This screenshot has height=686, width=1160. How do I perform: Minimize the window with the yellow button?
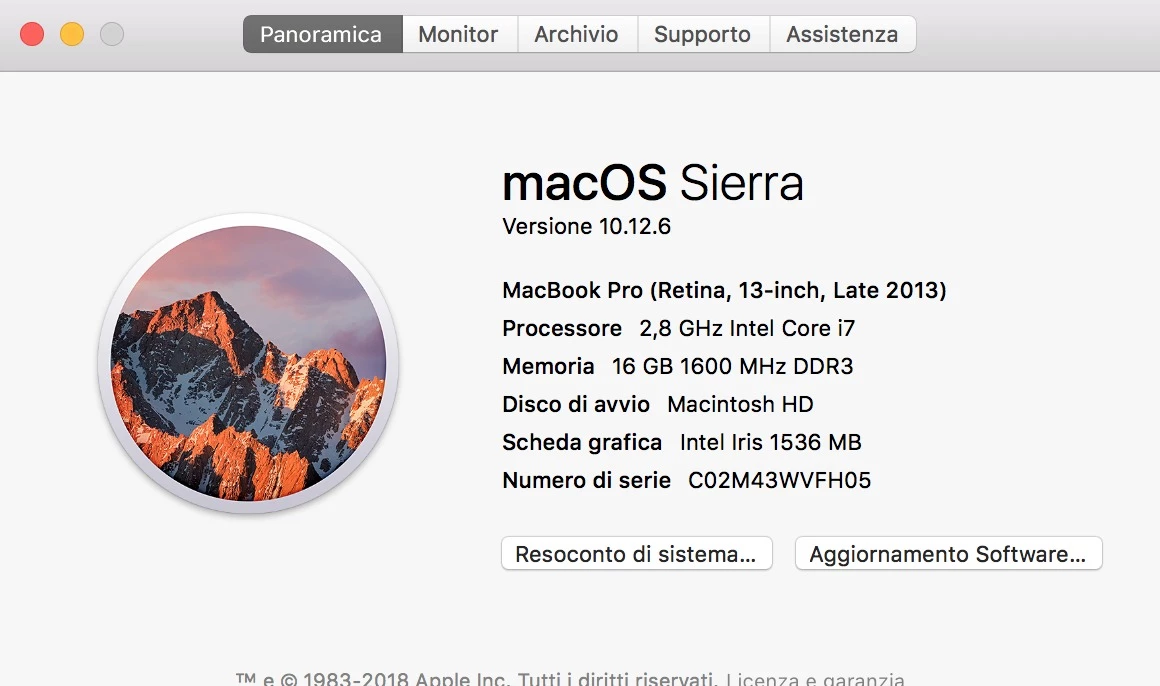point(72,34)
